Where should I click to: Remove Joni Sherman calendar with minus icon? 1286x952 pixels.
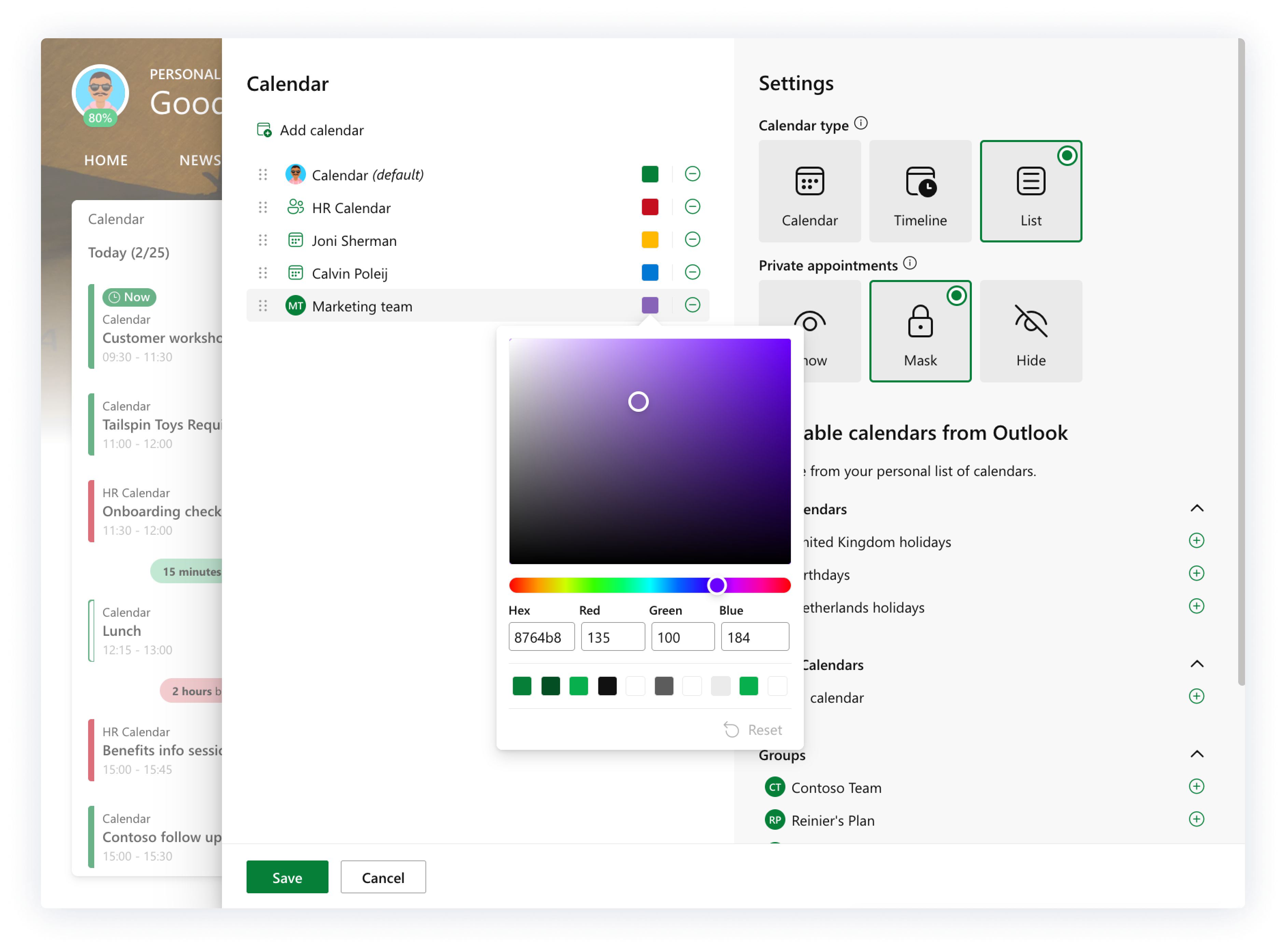pos(692,240)
